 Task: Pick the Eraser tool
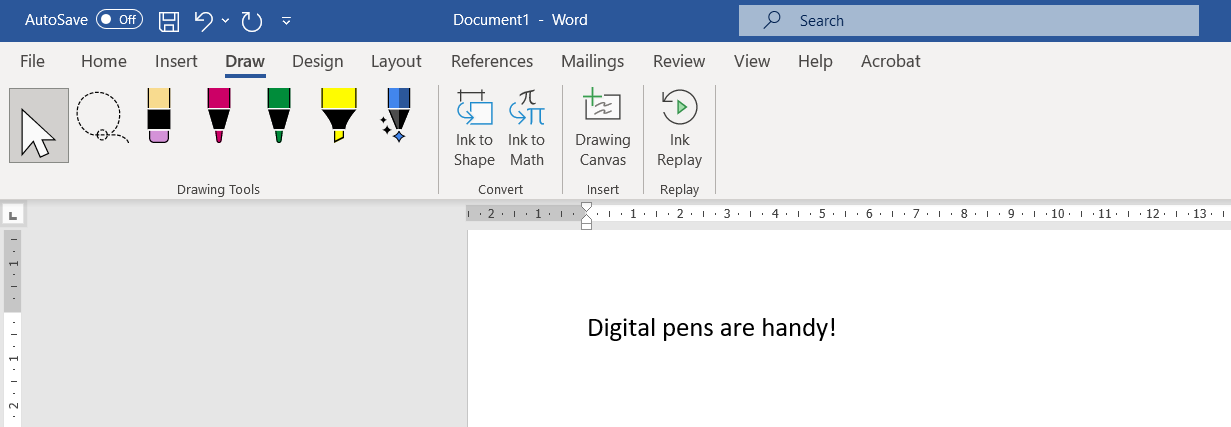[159, 115]
